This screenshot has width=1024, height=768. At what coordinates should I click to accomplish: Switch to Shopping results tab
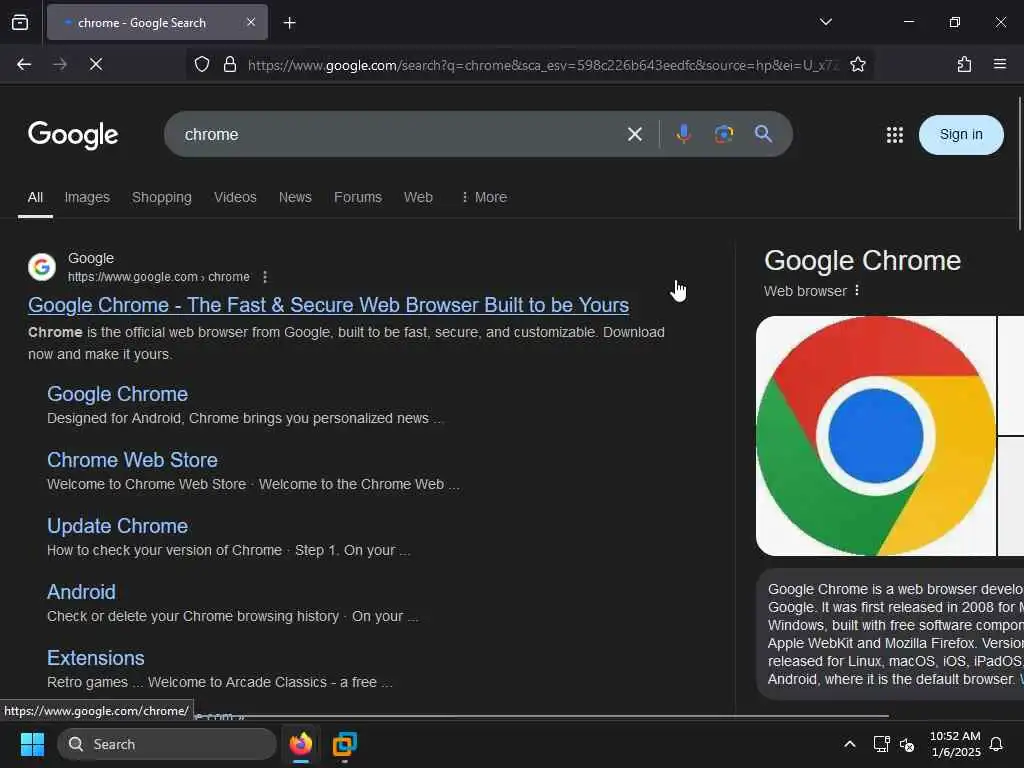[x=162, y=197]
